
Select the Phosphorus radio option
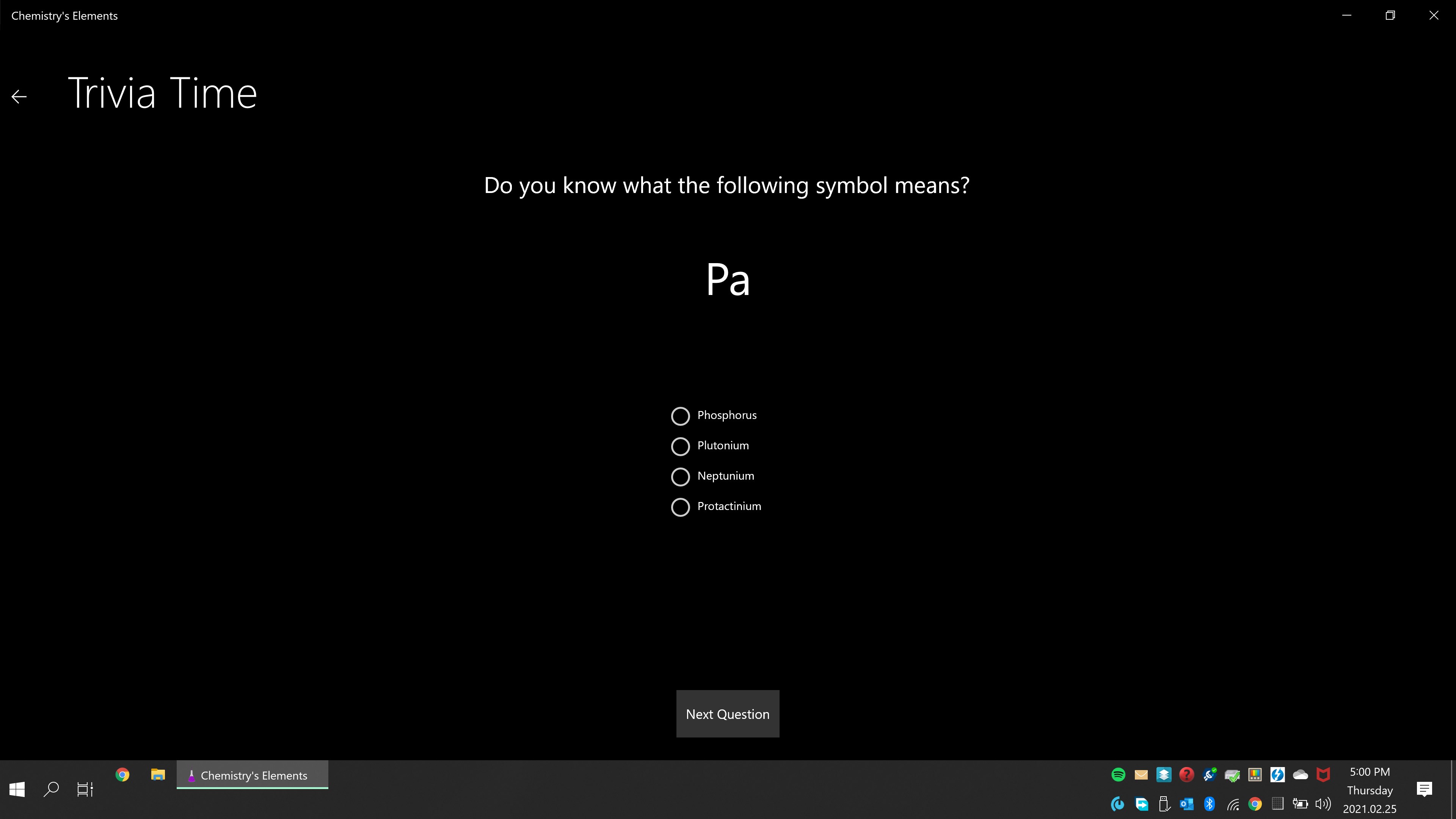pyautogui.click(x=680, y=416)
